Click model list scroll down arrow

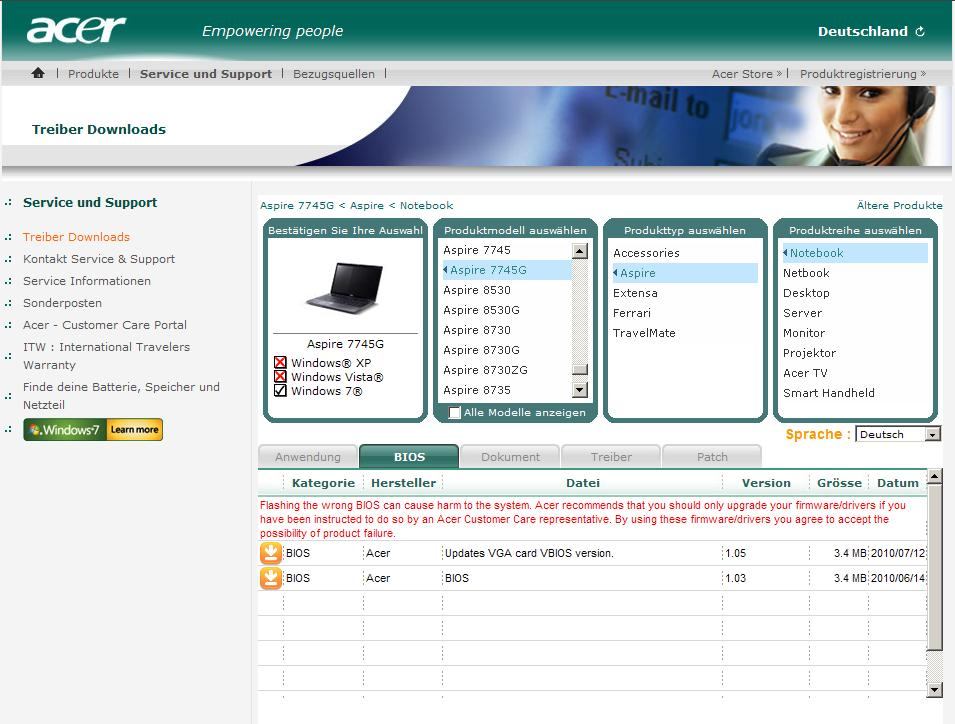point(580,390)
